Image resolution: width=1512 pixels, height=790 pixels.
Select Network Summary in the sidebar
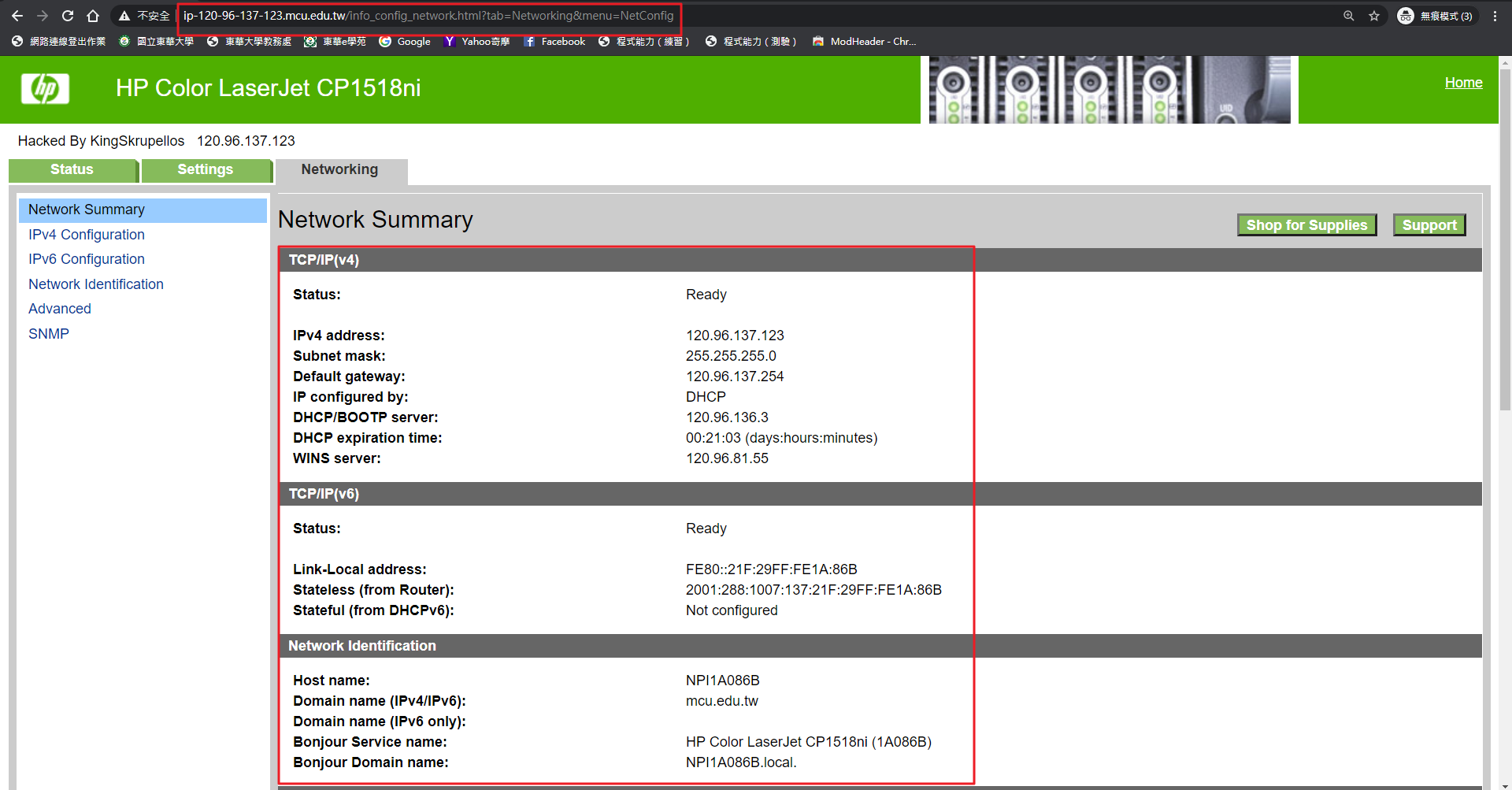click(x=143, y=210)
